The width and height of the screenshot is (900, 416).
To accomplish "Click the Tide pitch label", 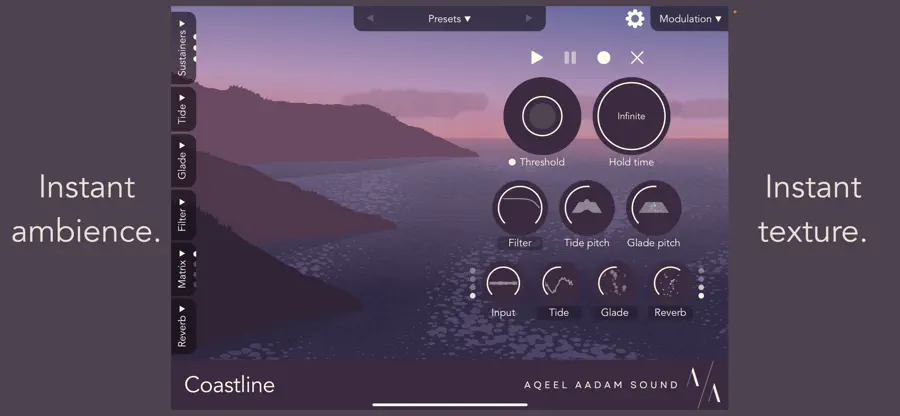I will (x=587, y=243).
